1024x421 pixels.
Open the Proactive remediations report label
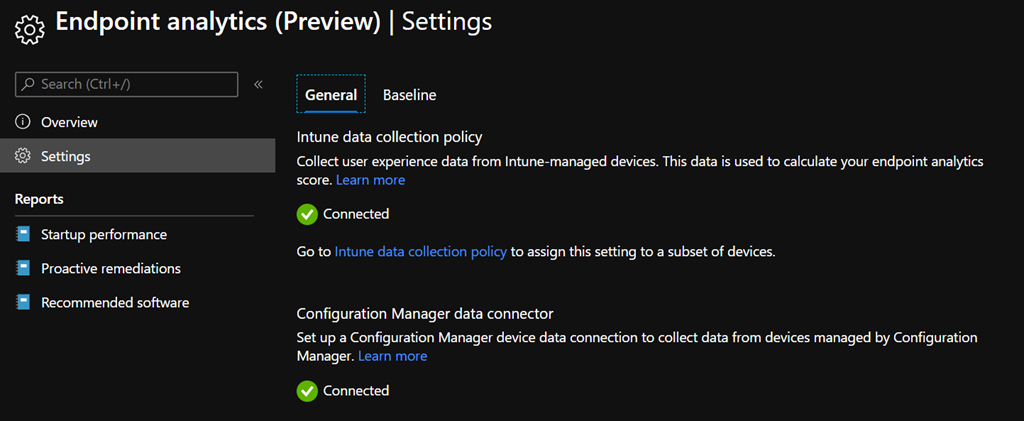(110, 269)
